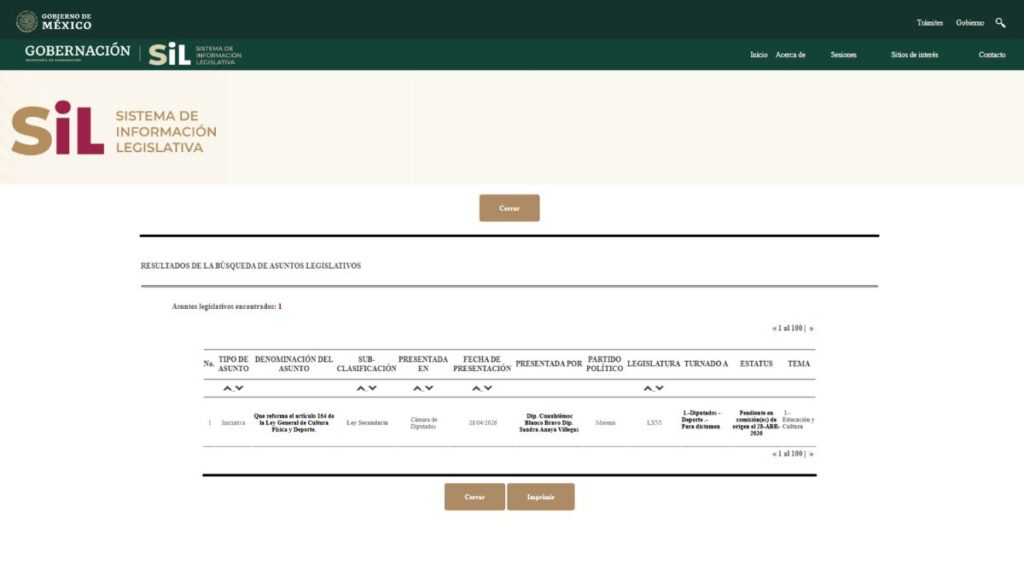
Task: Sort Sub-Clasificación descending arrow
Action: pos(372,389)
